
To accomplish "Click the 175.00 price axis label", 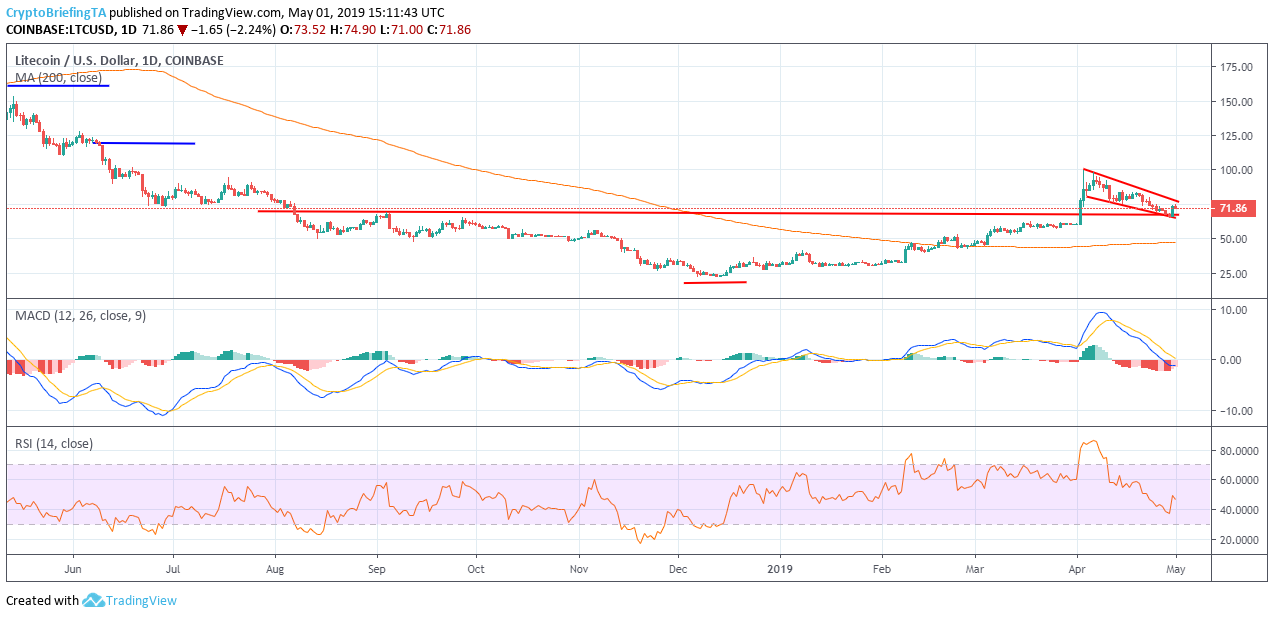I will click(1236, 67).
